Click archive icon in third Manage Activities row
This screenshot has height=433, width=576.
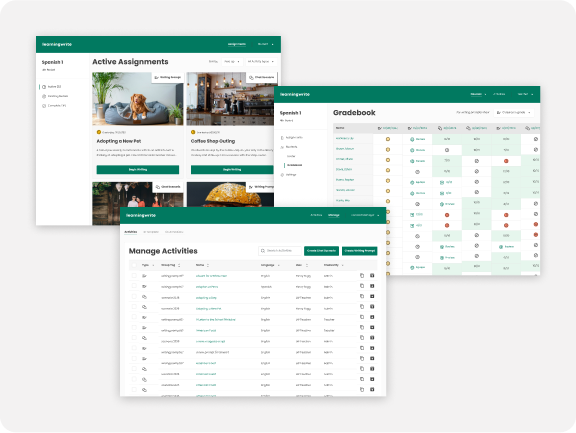click(x=372, y=296)
